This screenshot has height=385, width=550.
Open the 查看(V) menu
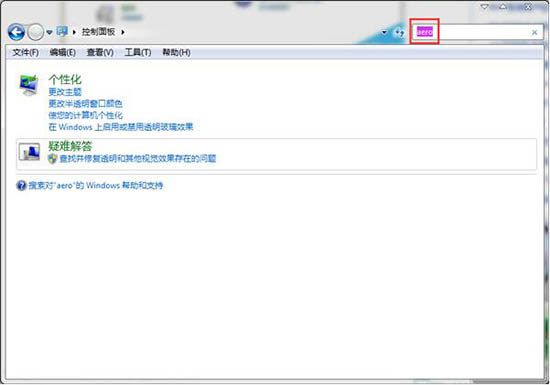click(100, 53)
